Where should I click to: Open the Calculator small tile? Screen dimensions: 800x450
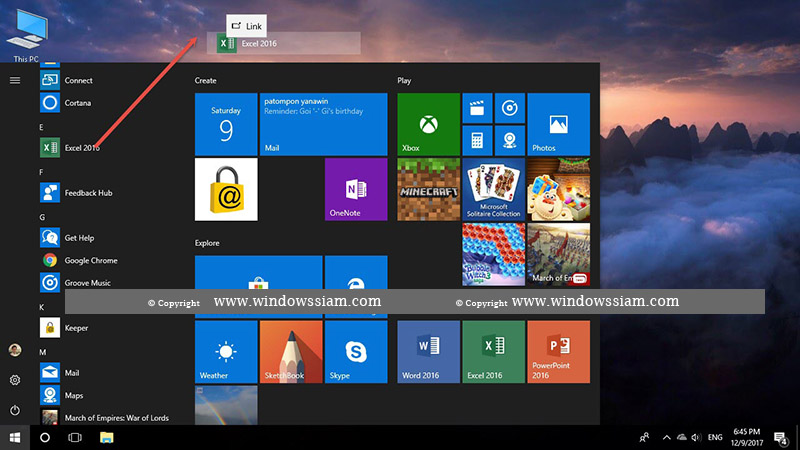pyautogui.click(x=477, y=140)
